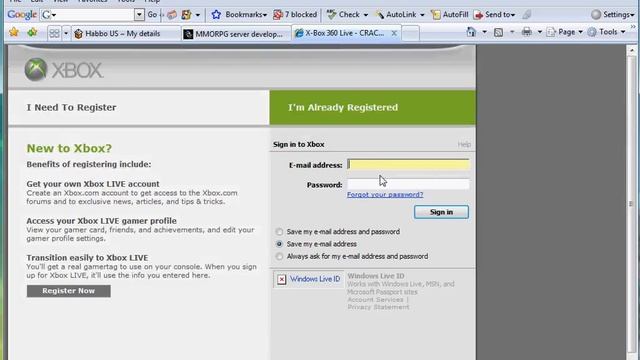Screen dimensions: 640x360
Task: Expand the tab list dropdown arrow
Action: tap(66, 33)
